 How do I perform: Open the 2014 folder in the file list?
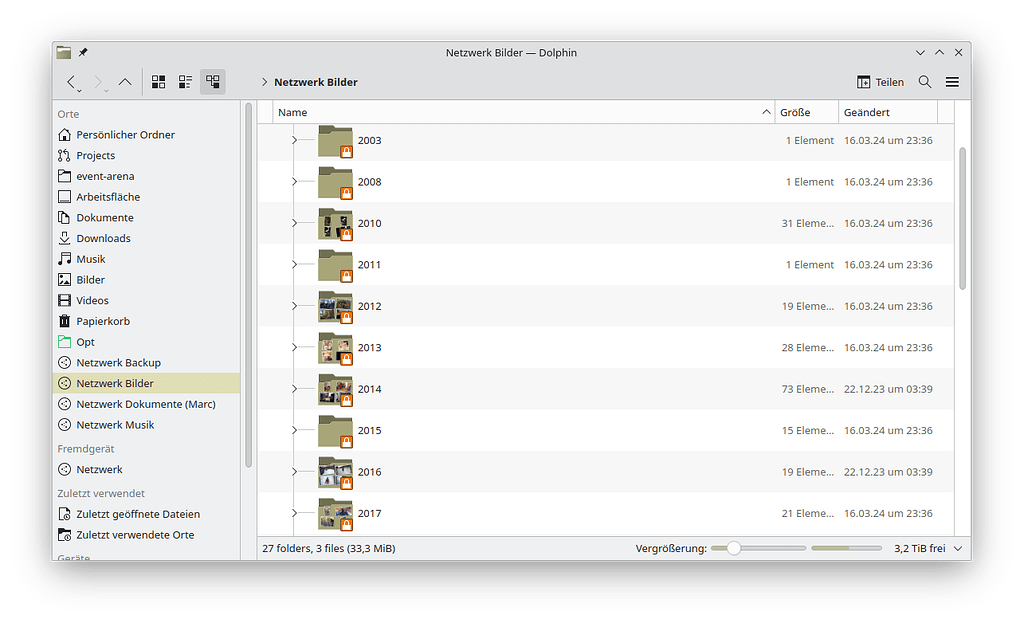tap(369, 389)
